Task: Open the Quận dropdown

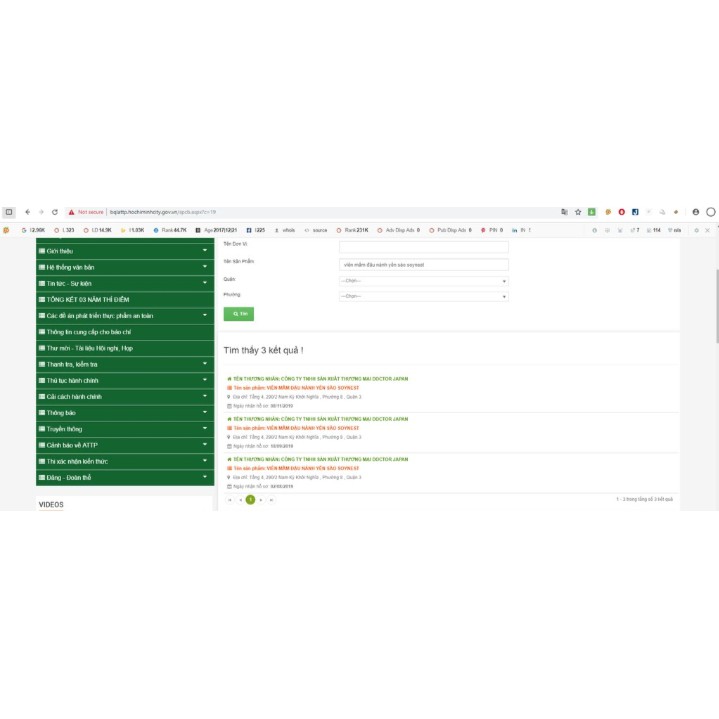Action: [x=423, y=281]
